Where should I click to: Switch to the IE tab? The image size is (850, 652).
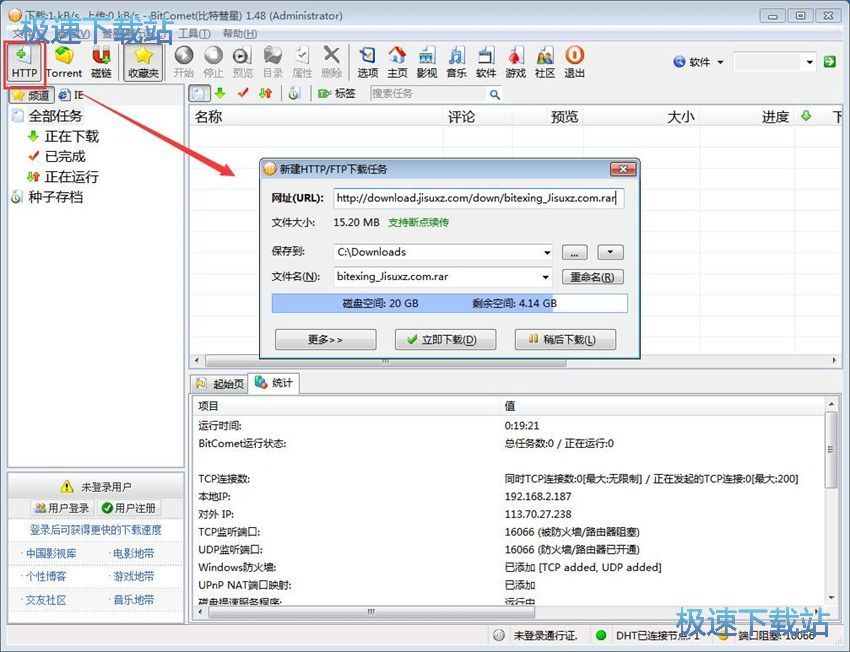[71, 95]
